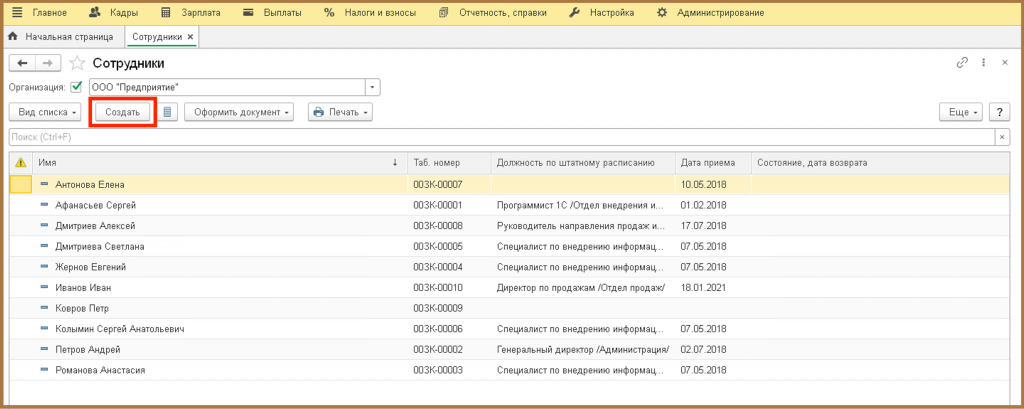Open the Настройка menu section
This screenshot has width=1024, height=409.
pyautogui.click(x=601, y=12)
